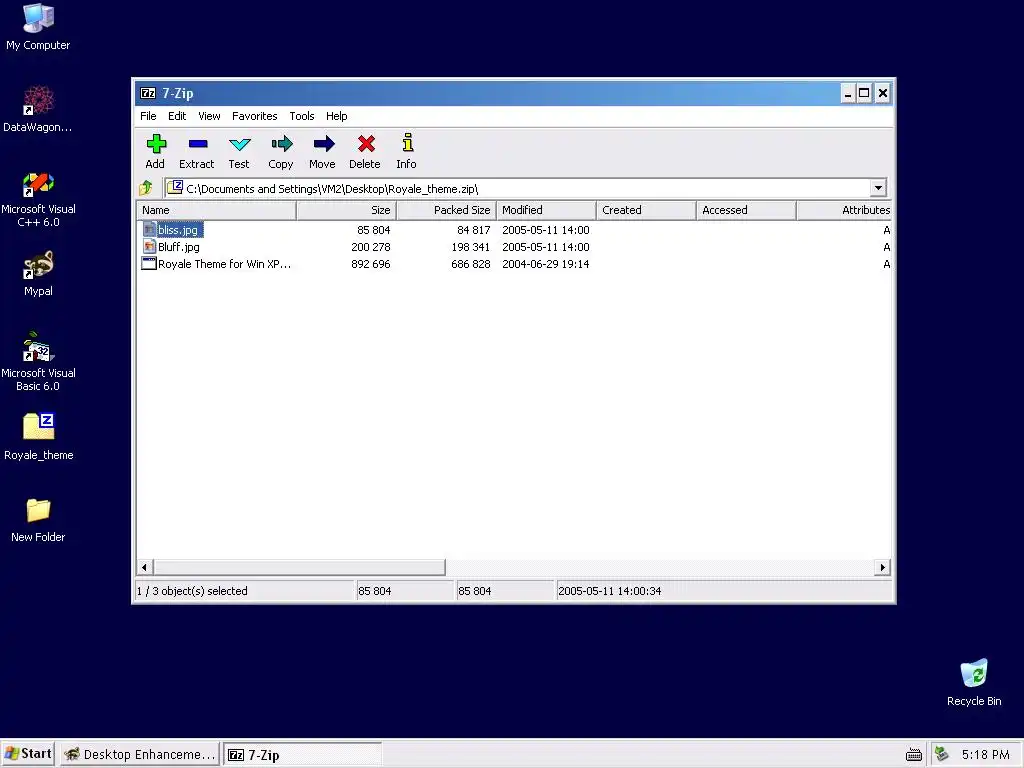Screen dimensions: 1024x768
Task: Sort by the Size column header
Action: [x=346, y=210]
